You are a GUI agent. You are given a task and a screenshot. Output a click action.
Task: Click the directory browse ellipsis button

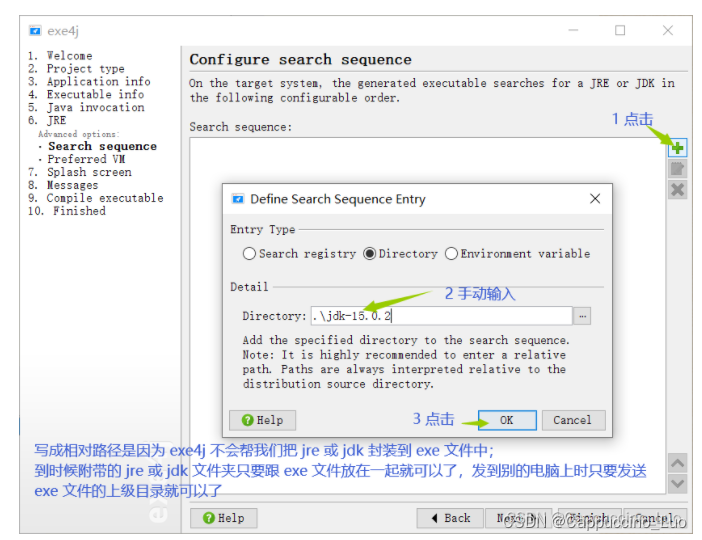pos(582,316)
